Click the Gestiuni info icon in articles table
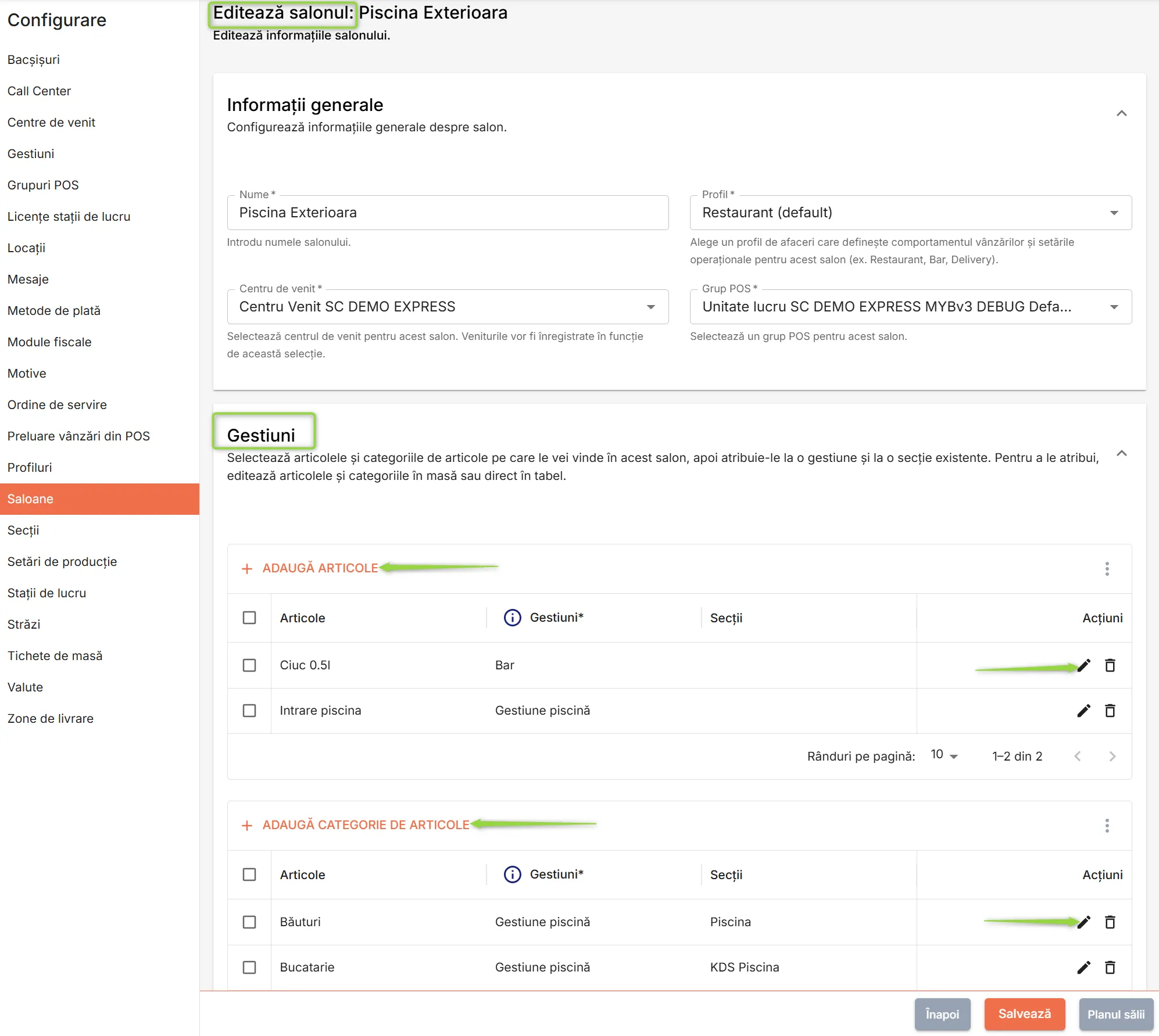Image resolution: width=1159 pixels, height=1036 pixels. [512, 618]
